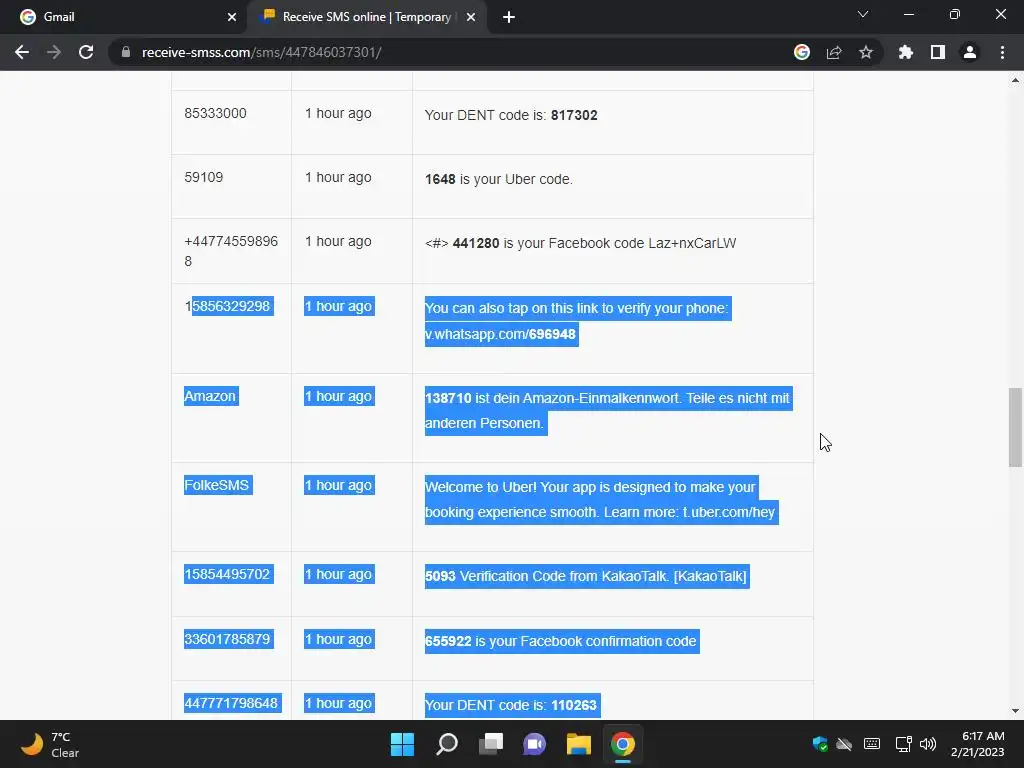
Task: Click scrollbar up arrow
Action: coord(1015,80)
